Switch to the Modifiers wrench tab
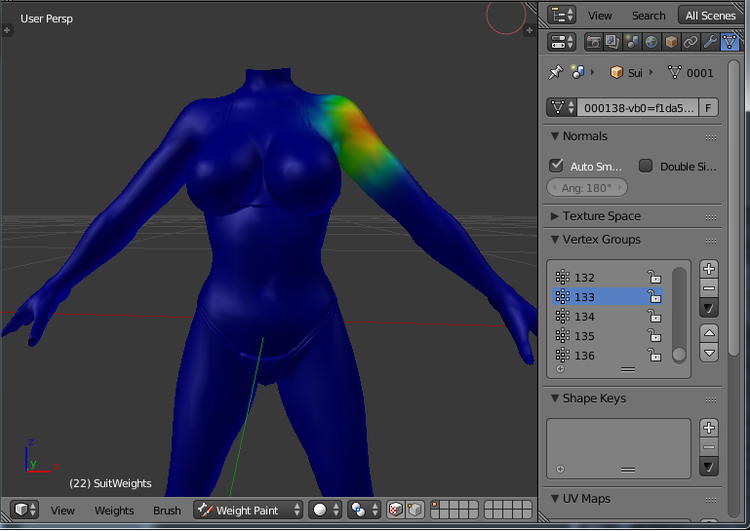Image resolution: width=750 pixels, height=531 pixels. click(x=710, y=42)
